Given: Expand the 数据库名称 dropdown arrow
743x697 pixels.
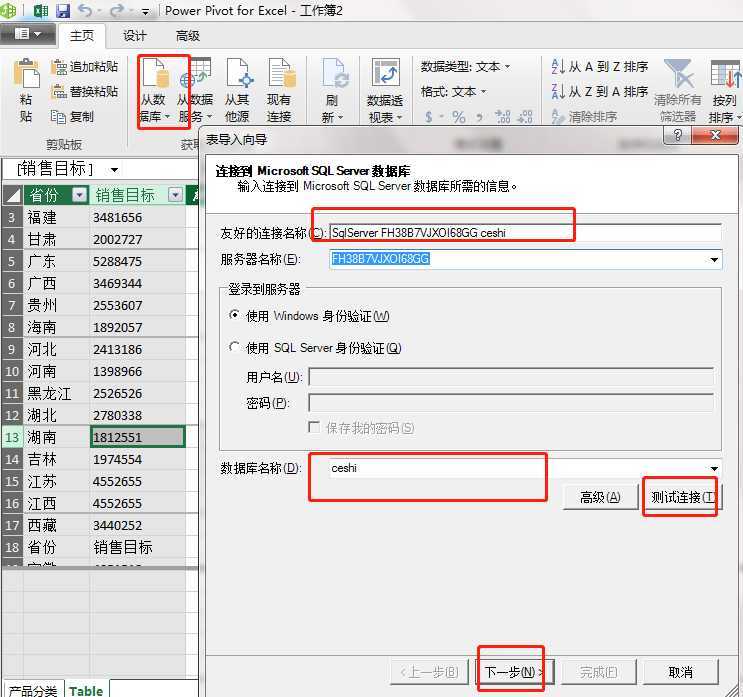Looking at the screenshot, I should [714, 468].
